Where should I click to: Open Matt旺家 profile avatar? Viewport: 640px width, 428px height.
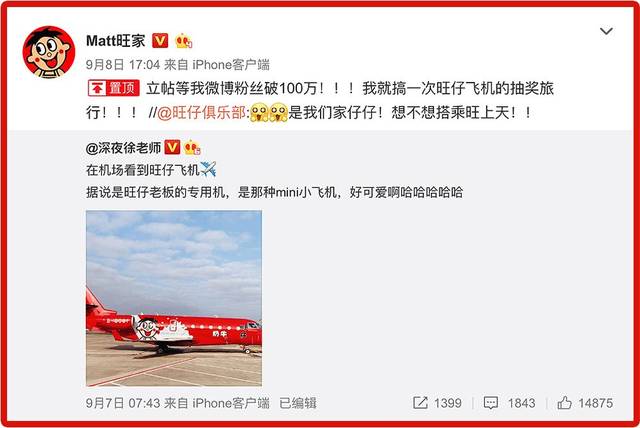(49, 51)
